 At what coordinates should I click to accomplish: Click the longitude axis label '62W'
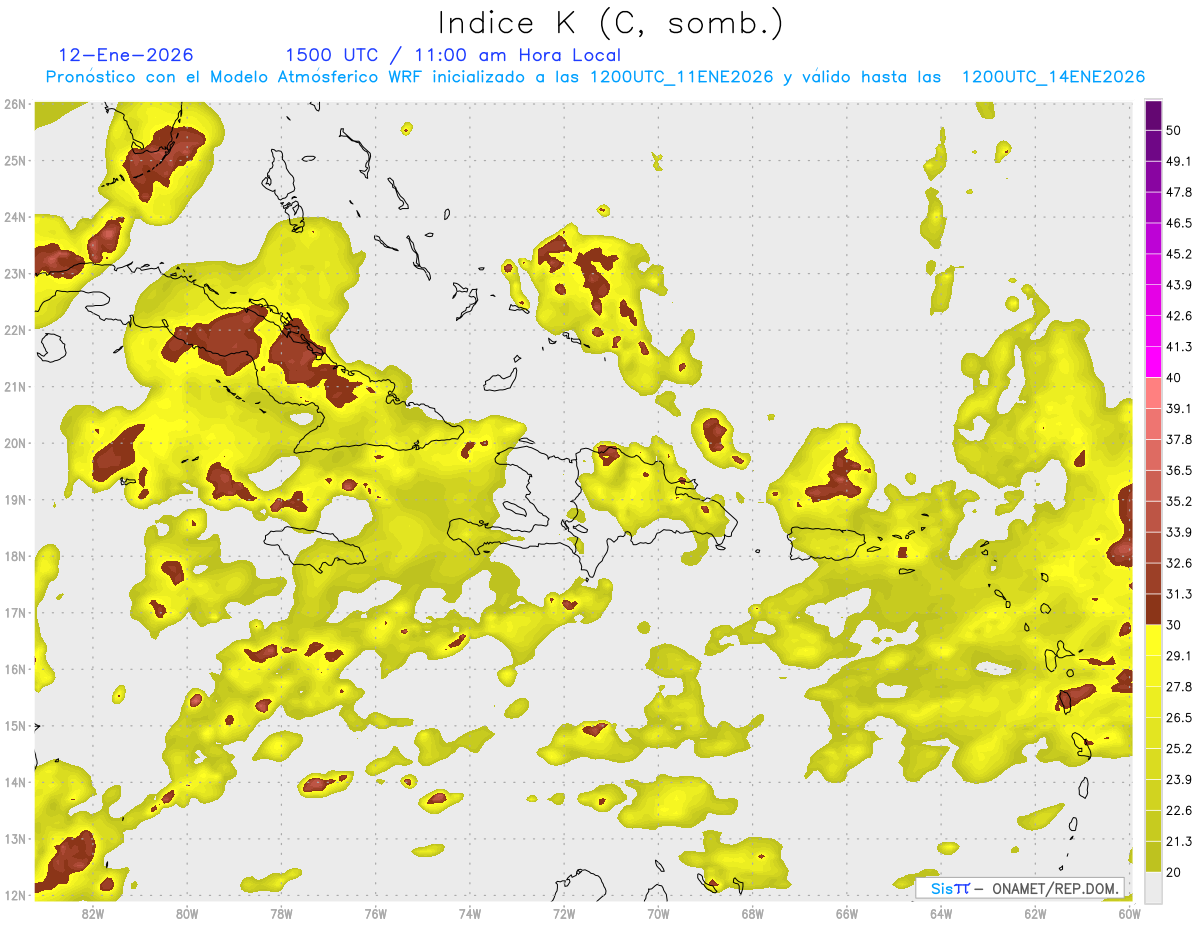pyautogui.click(x=1035, y=913)
